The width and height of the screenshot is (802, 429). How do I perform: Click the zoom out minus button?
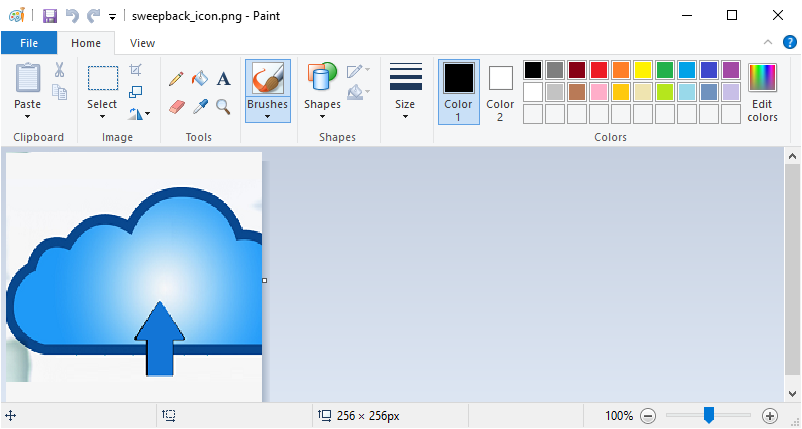click(x=648, y=416)
